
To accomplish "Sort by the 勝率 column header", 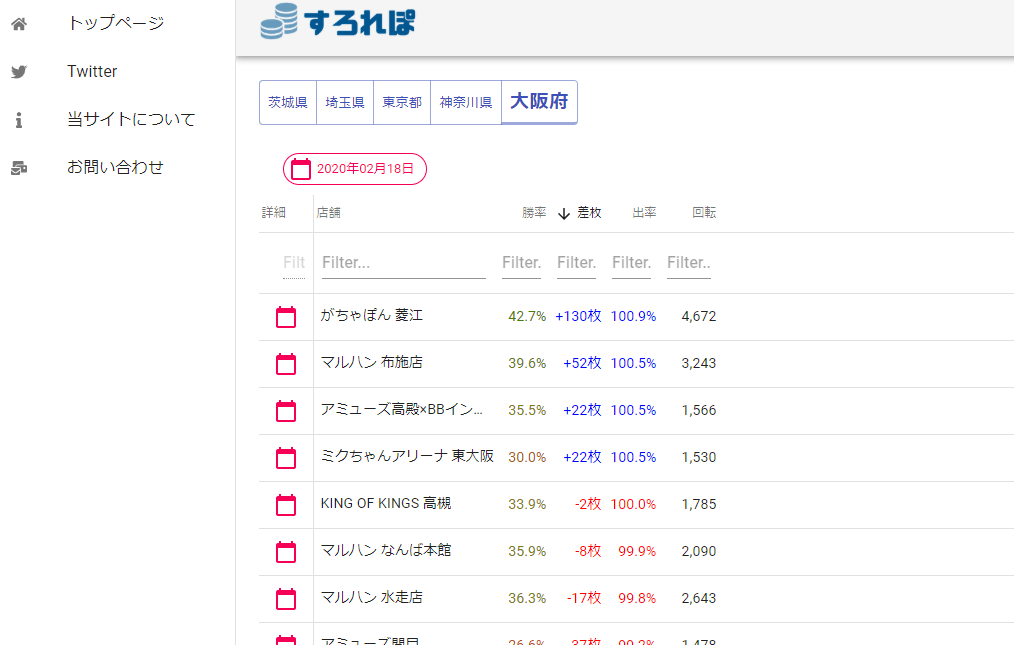I will pos(534,212).
